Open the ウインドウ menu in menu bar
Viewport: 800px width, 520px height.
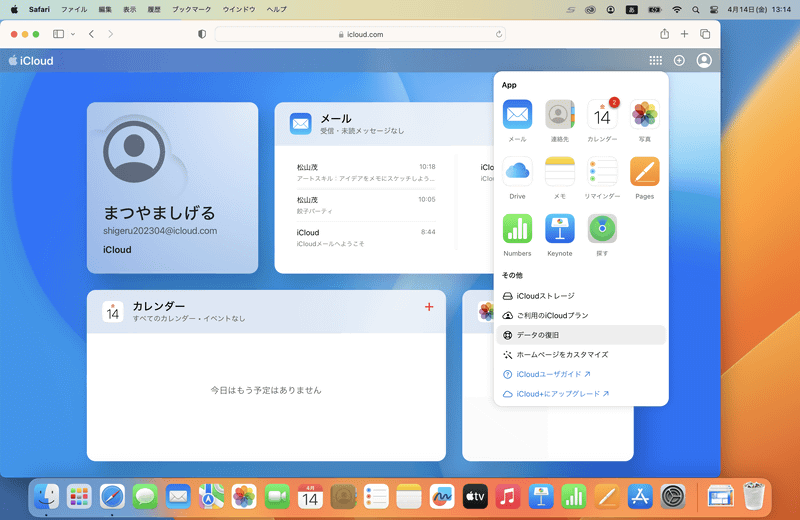coord(239,9)
